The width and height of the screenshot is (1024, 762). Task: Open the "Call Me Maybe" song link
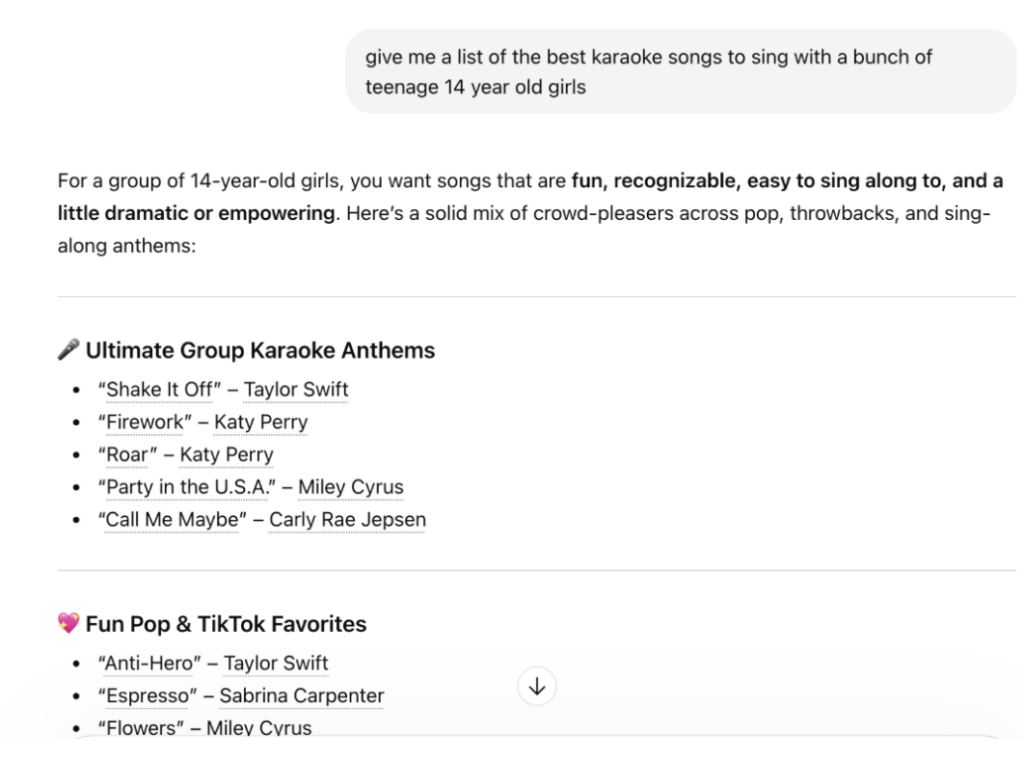coord(172,520)
